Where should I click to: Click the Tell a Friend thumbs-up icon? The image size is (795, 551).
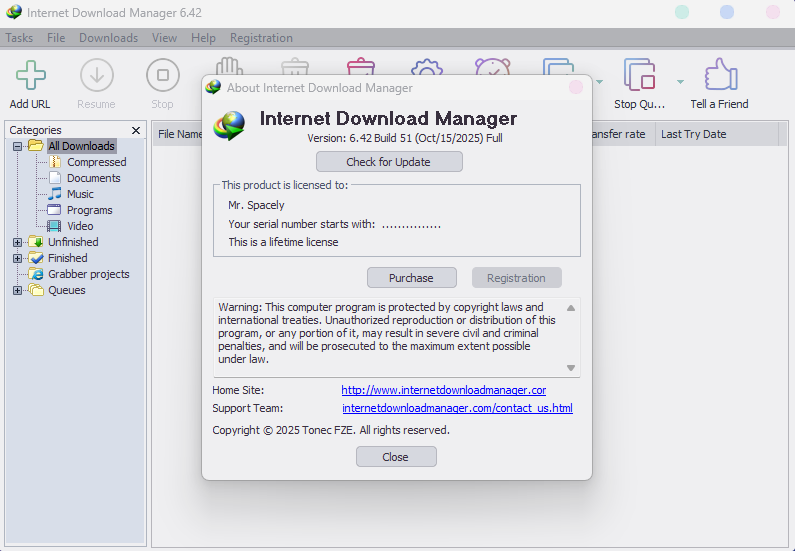coord(720,74)
